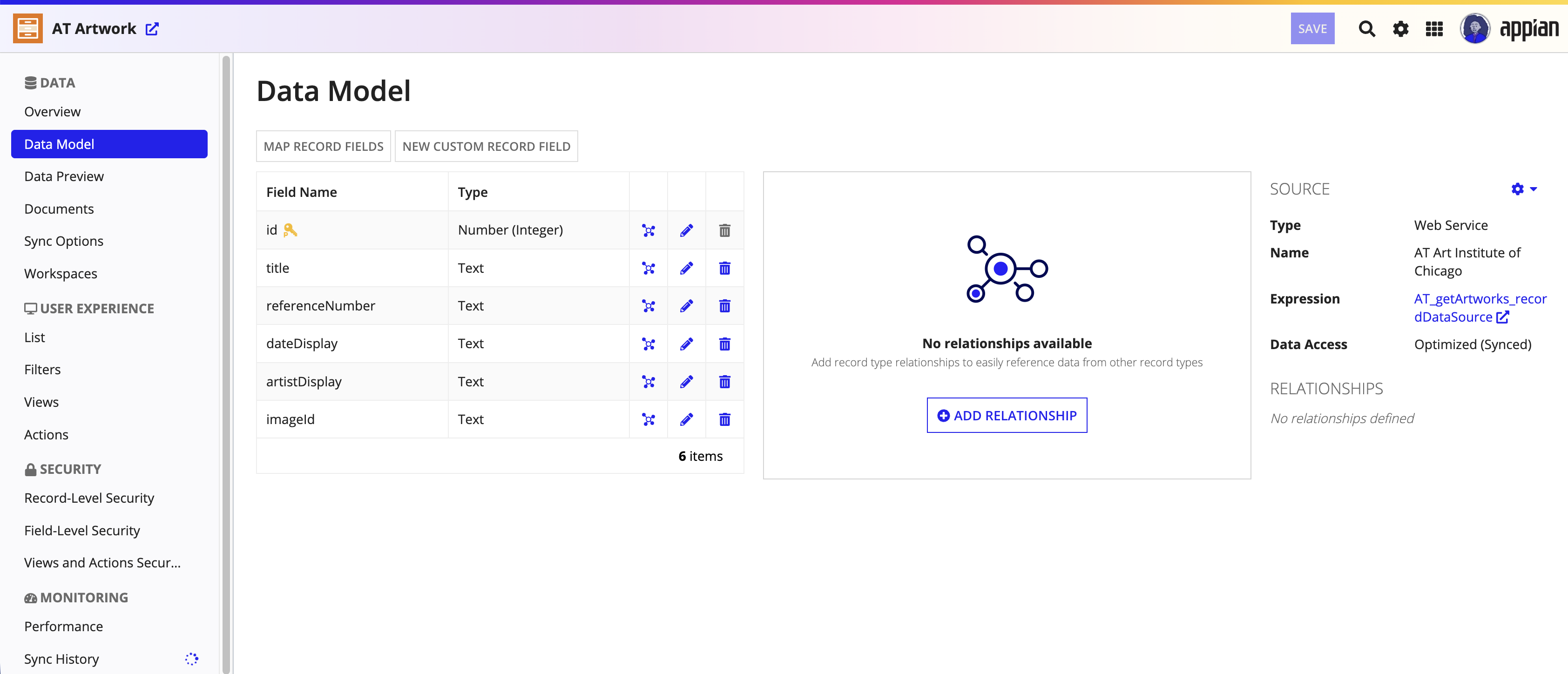Open Field-Level Security
Viewport: 1568px width, 674px height.
click(x=109, y=530)
